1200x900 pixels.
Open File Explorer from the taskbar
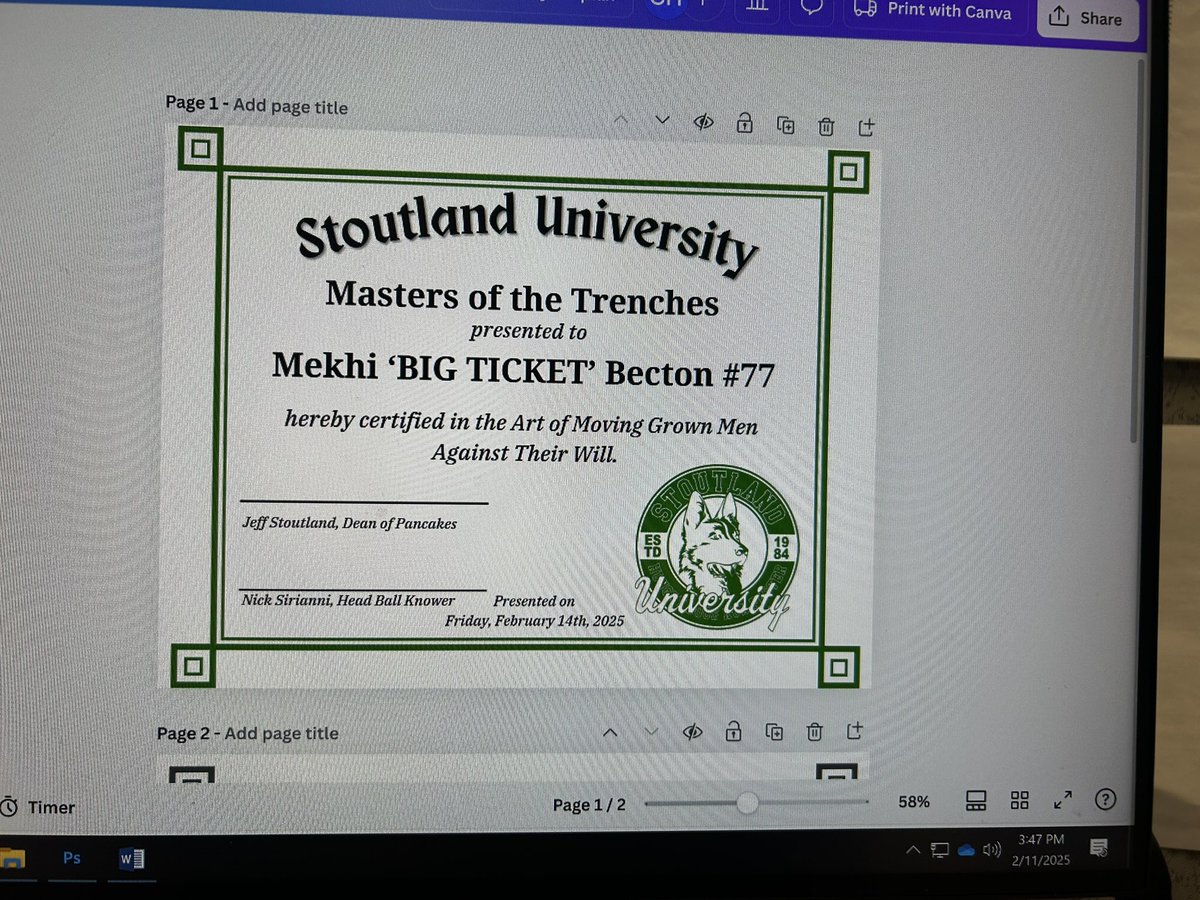12,858
